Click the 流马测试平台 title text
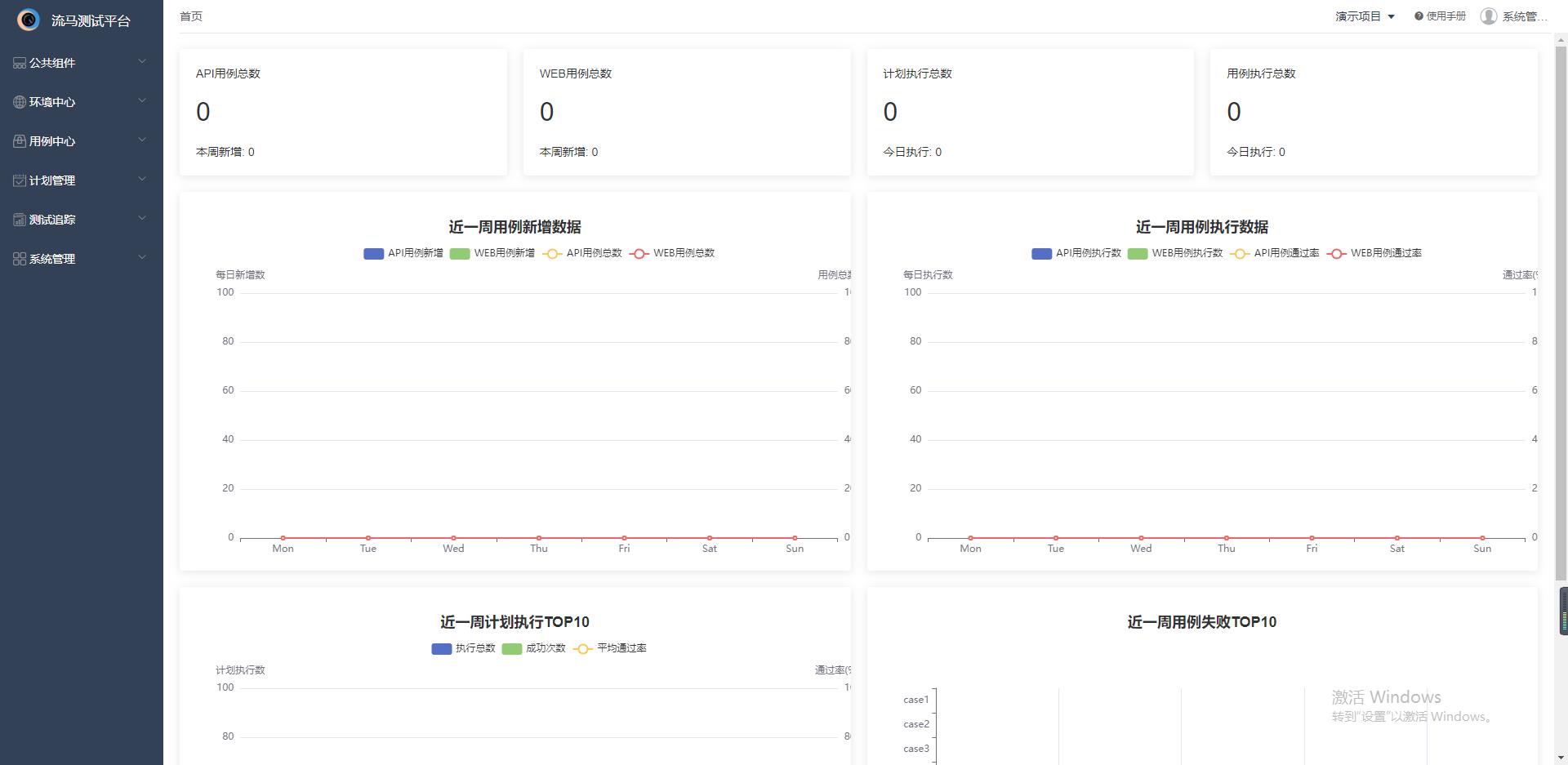The image size is (1568, 765). 91,20
